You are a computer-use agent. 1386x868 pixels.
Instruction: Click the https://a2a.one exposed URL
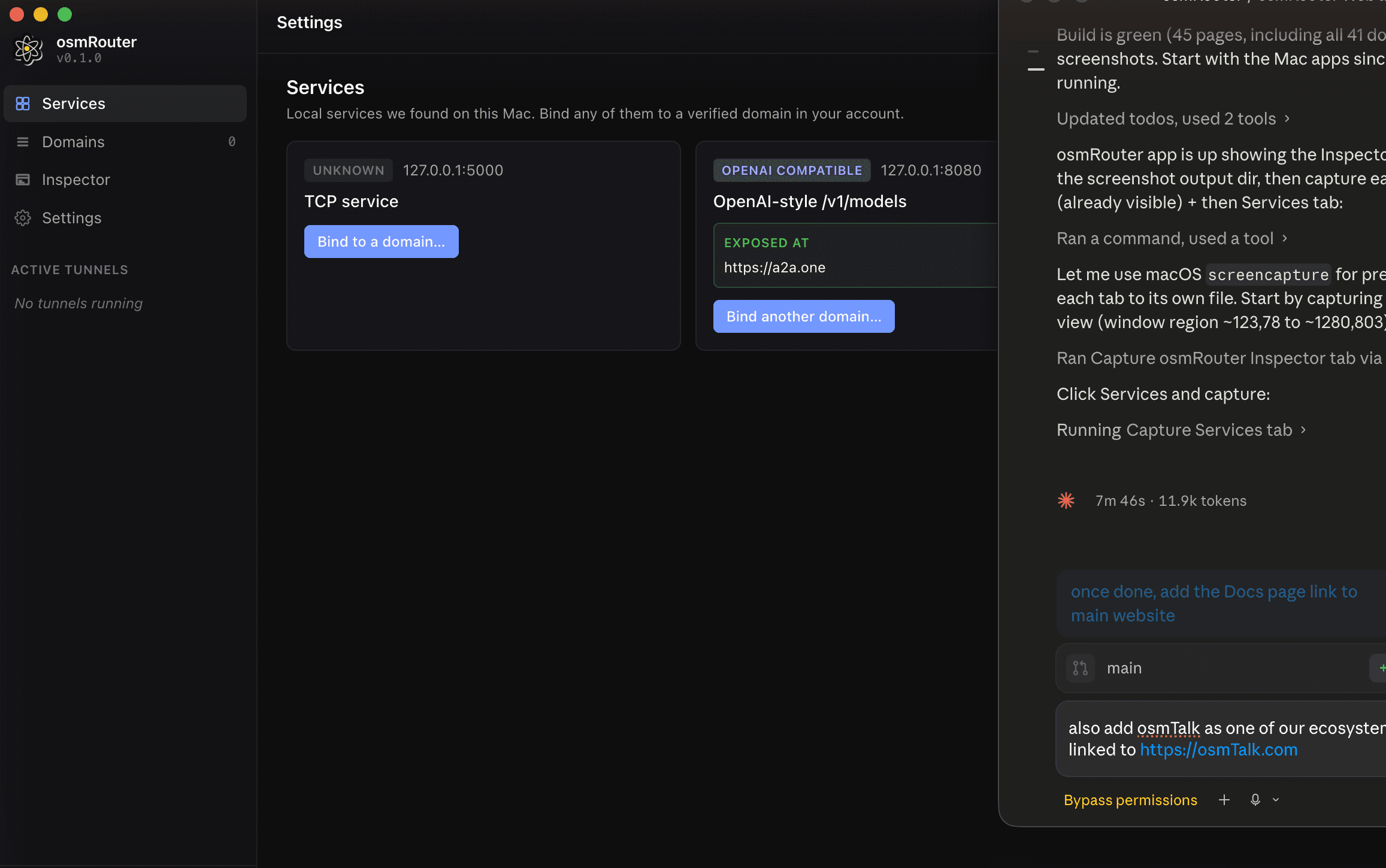(x=774, y=268)
